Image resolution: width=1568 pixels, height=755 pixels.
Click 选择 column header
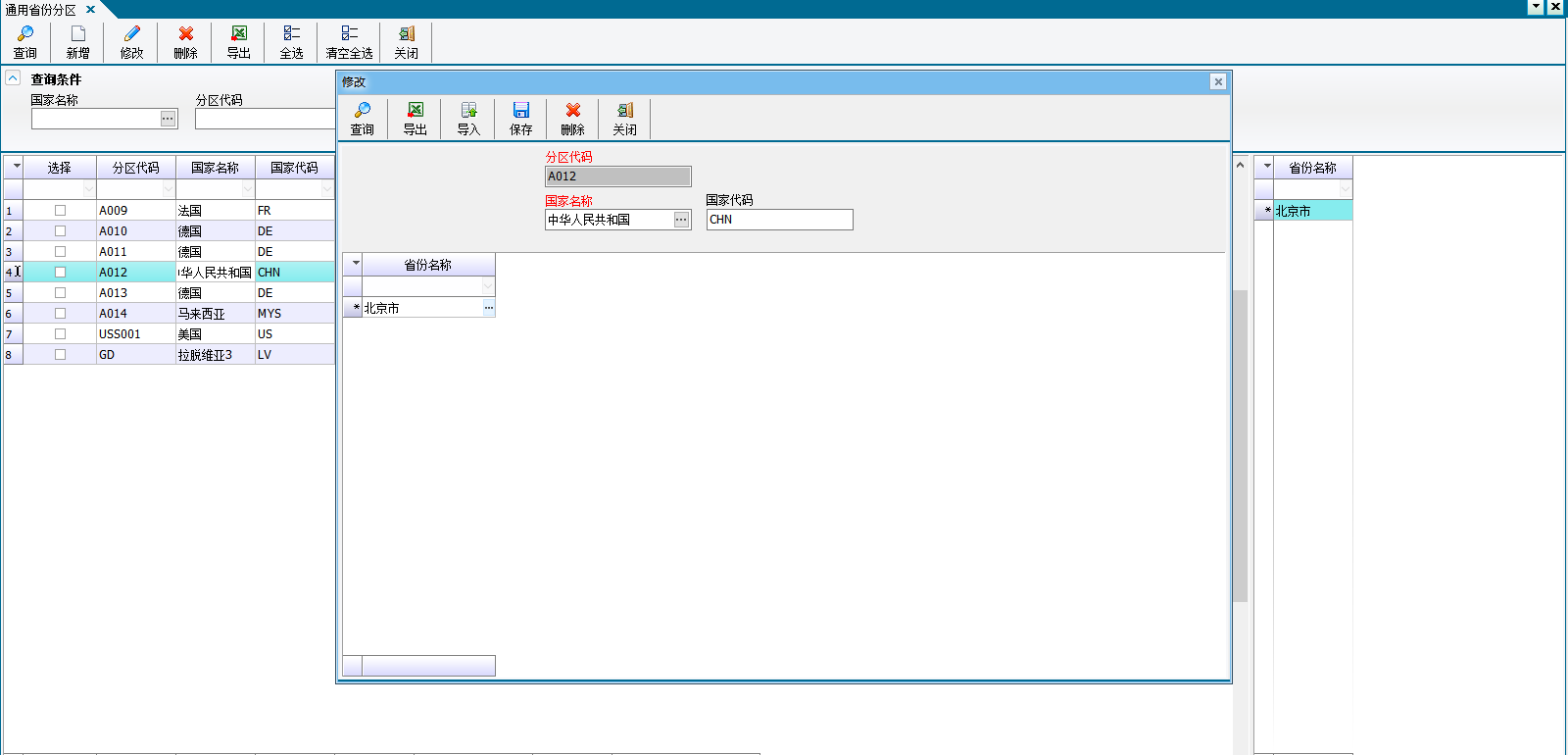click(x=60, y=168)
